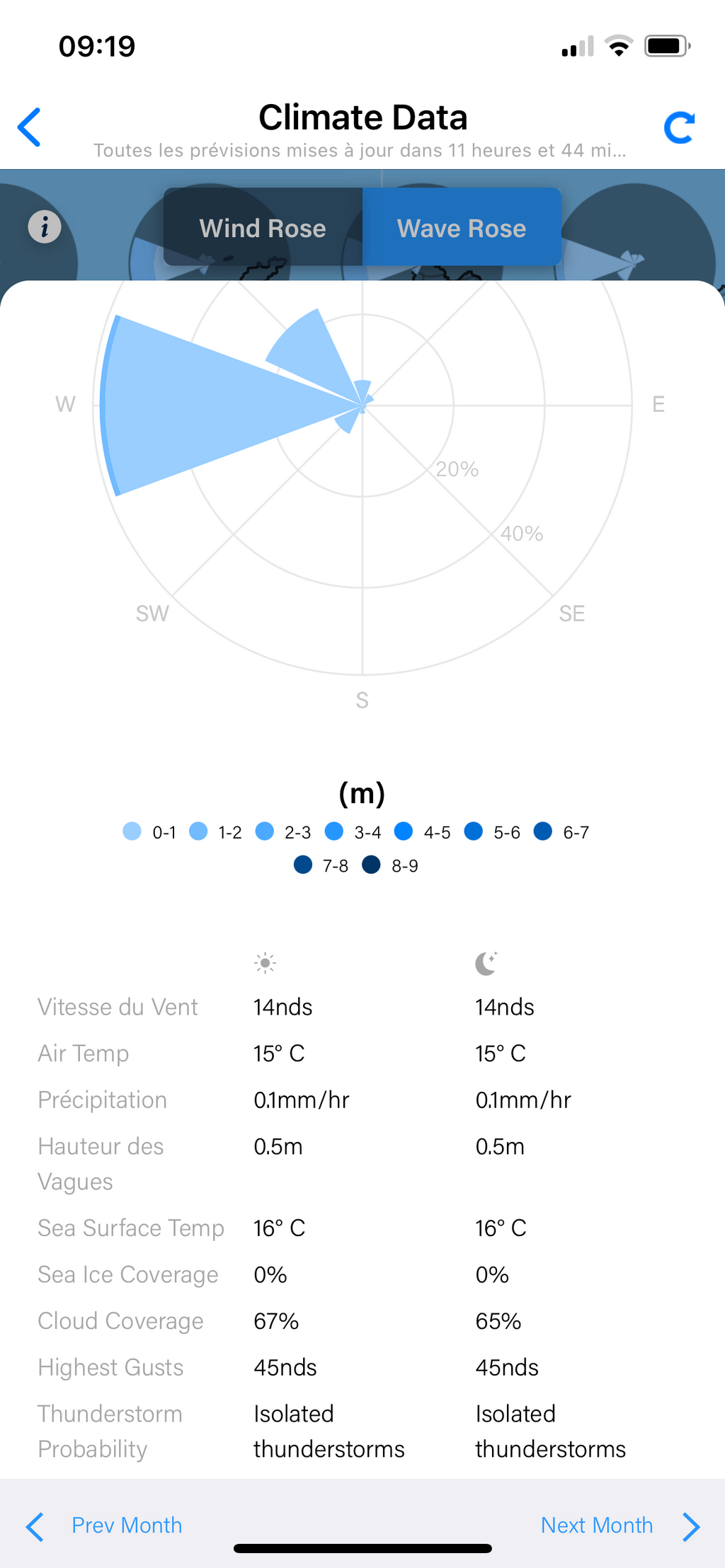Tap the 0-1 legend color dot

click(132, 831)
